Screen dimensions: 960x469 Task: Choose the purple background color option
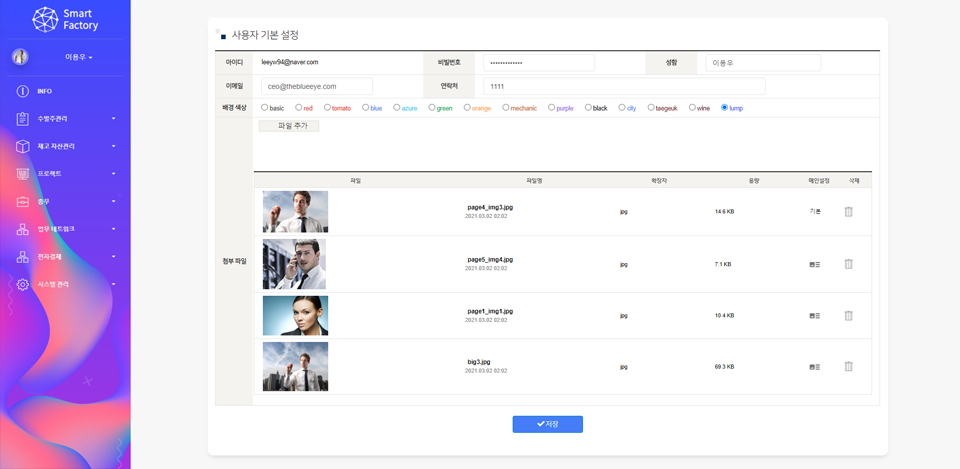551,108
